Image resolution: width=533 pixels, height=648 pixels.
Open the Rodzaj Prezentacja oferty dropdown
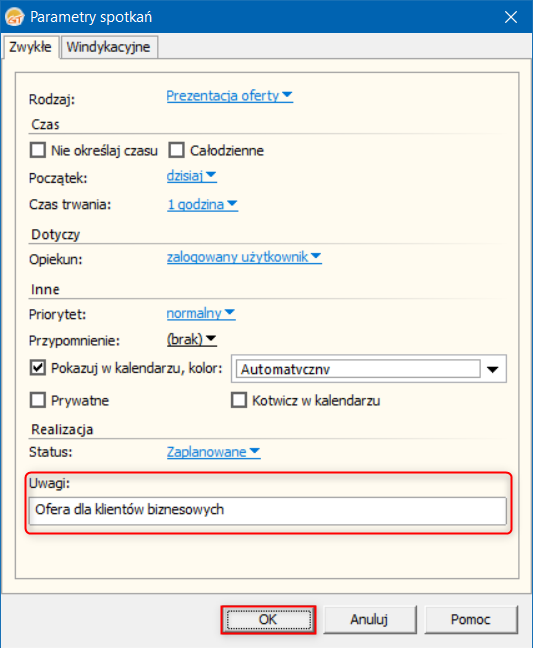[230, 96]
